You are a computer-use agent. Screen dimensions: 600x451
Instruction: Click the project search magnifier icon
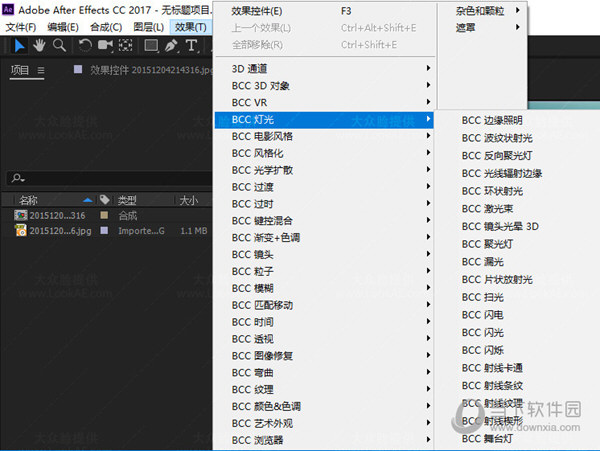[18, 178]
